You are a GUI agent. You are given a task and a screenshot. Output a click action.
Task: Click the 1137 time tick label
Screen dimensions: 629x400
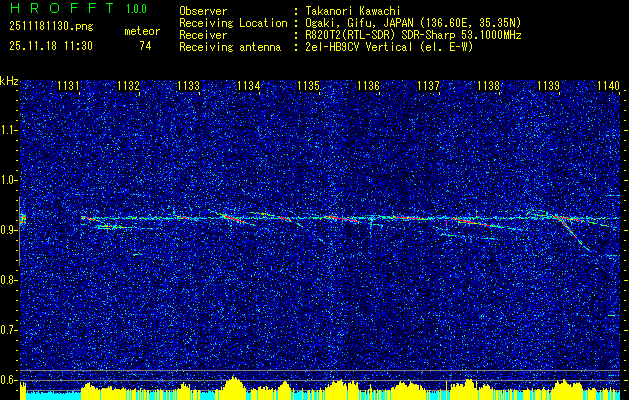pyautogui.click(x=428, y=87)
